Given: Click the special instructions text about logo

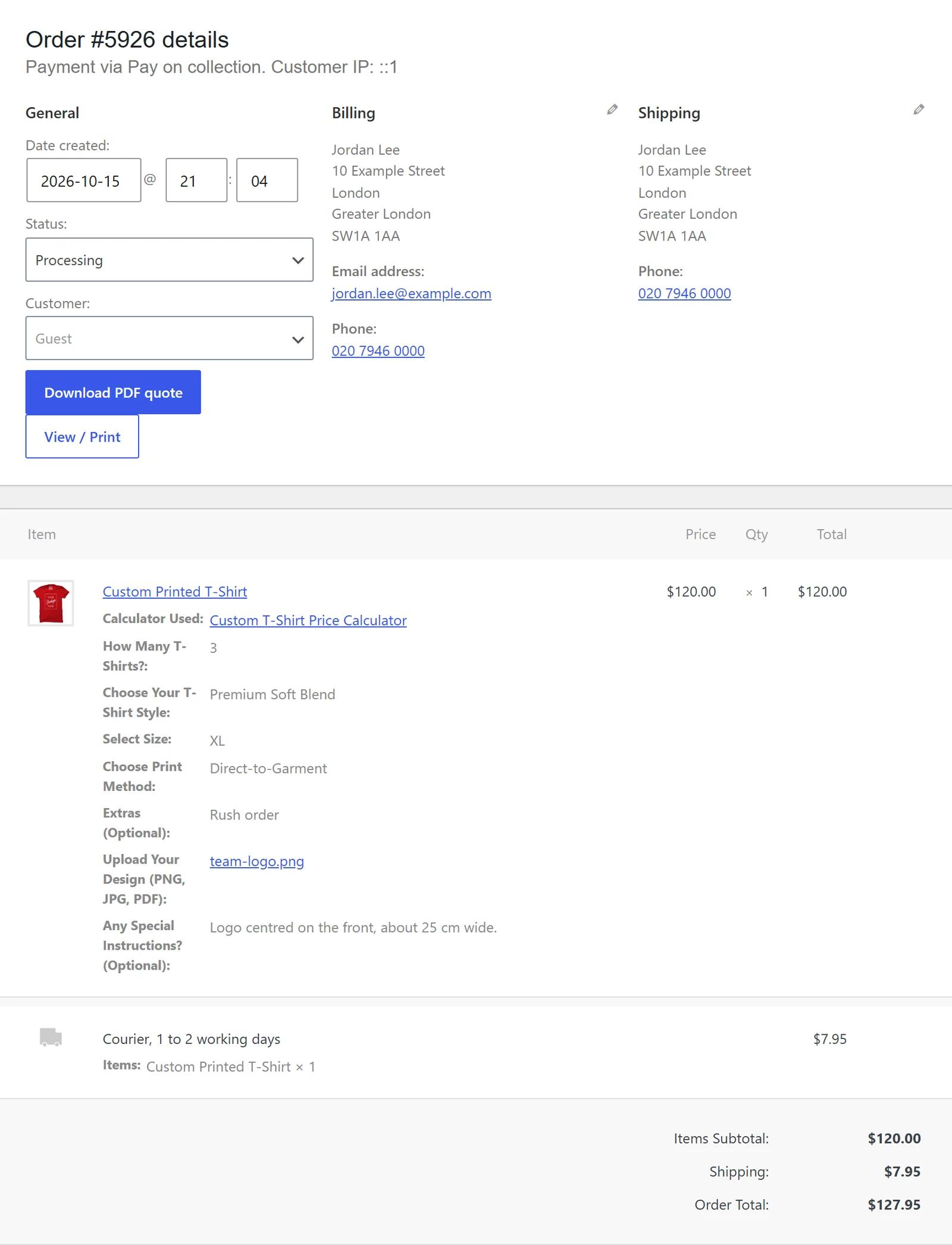Looking at the screenshot, I should click(353, 927).
